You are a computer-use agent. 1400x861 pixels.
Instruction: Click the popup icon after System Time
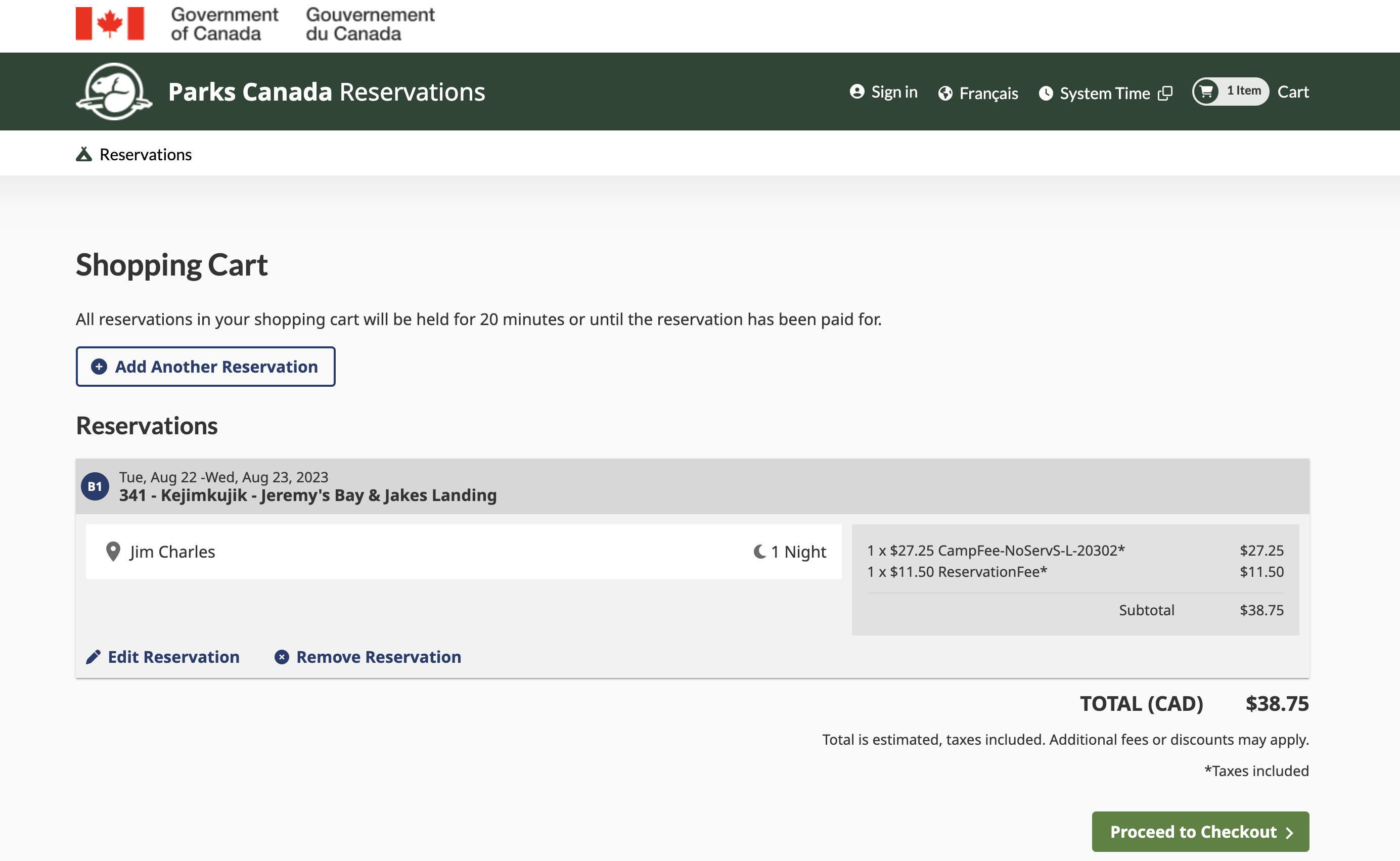(x=1165, y=93)
